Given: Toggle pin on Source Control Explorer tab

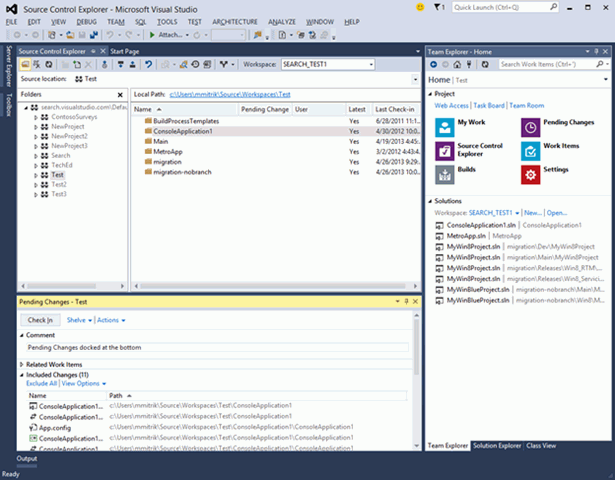Looking at the screenshot, I should pyautogui.click(x=93, y=51).
